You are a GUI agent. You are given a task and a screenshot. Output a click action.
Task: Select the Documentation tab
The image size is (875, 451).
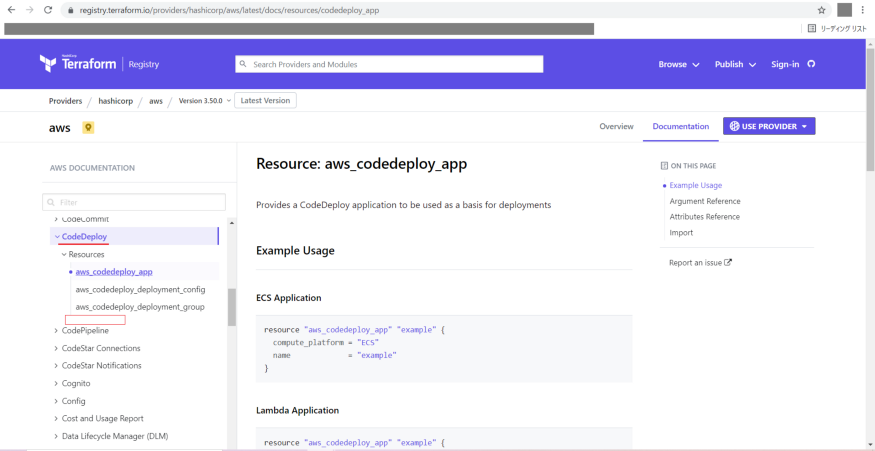(x=680, y=127)
